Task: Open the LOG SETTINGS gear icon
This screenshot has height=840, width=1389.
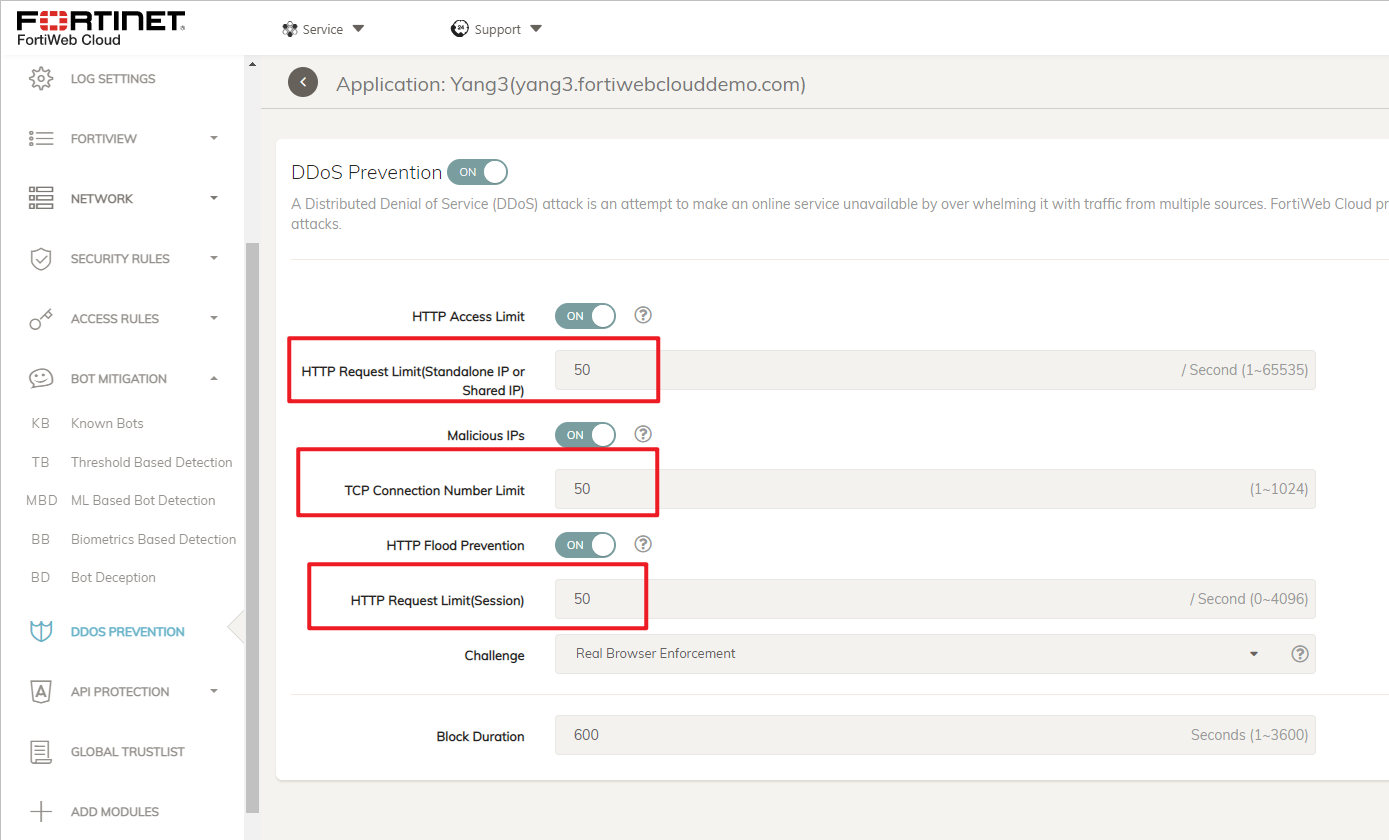Action: tap(40, 78)
